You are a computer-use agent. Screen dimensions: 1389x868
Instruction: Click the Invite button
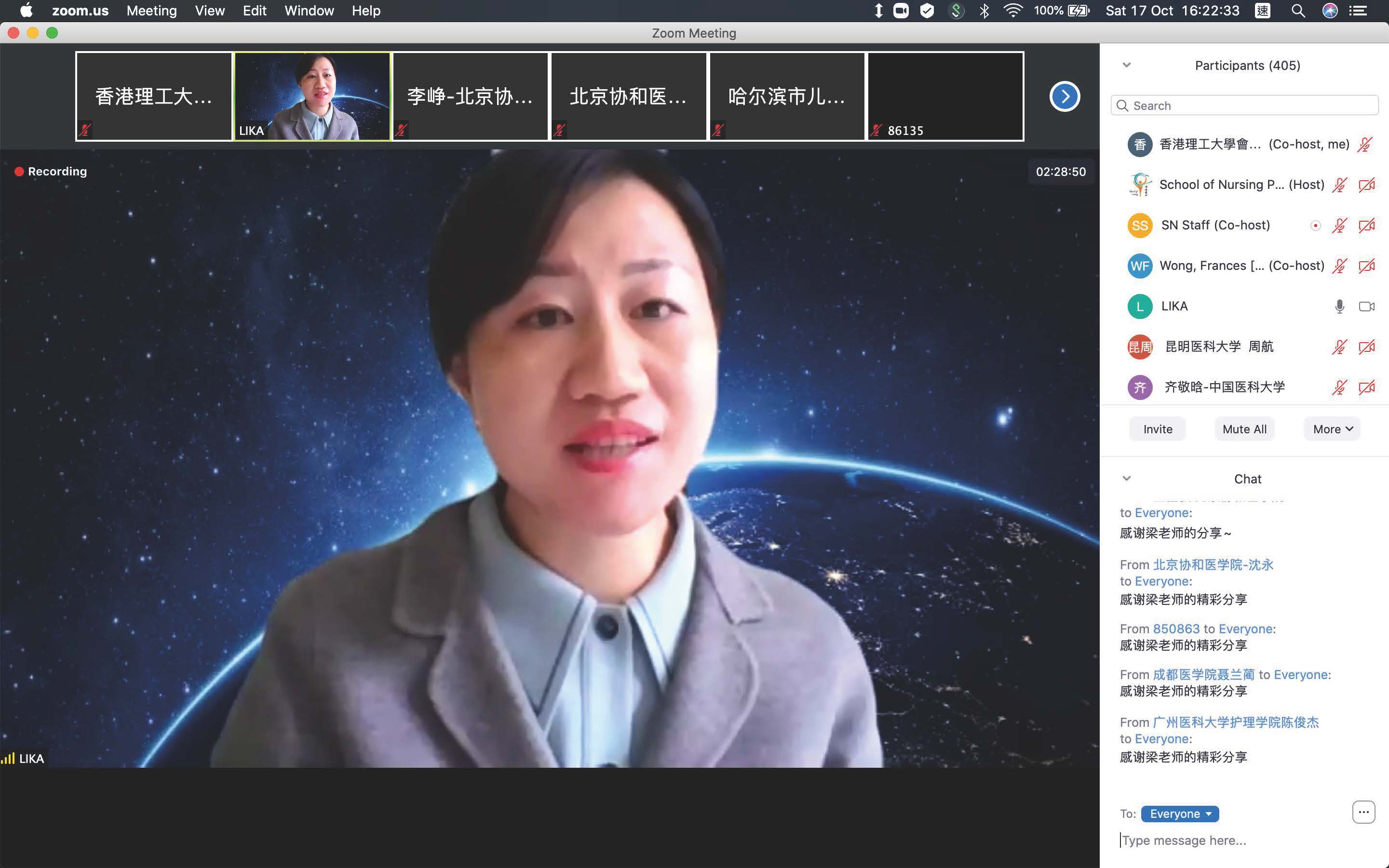point(1157,429)
